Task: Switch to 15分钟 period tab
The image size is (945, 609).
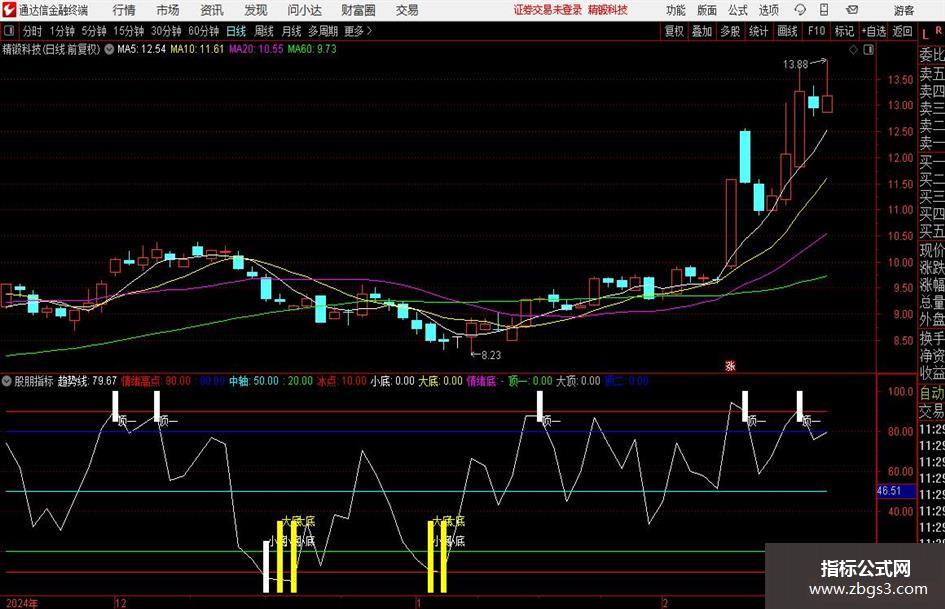Action: 128,31
